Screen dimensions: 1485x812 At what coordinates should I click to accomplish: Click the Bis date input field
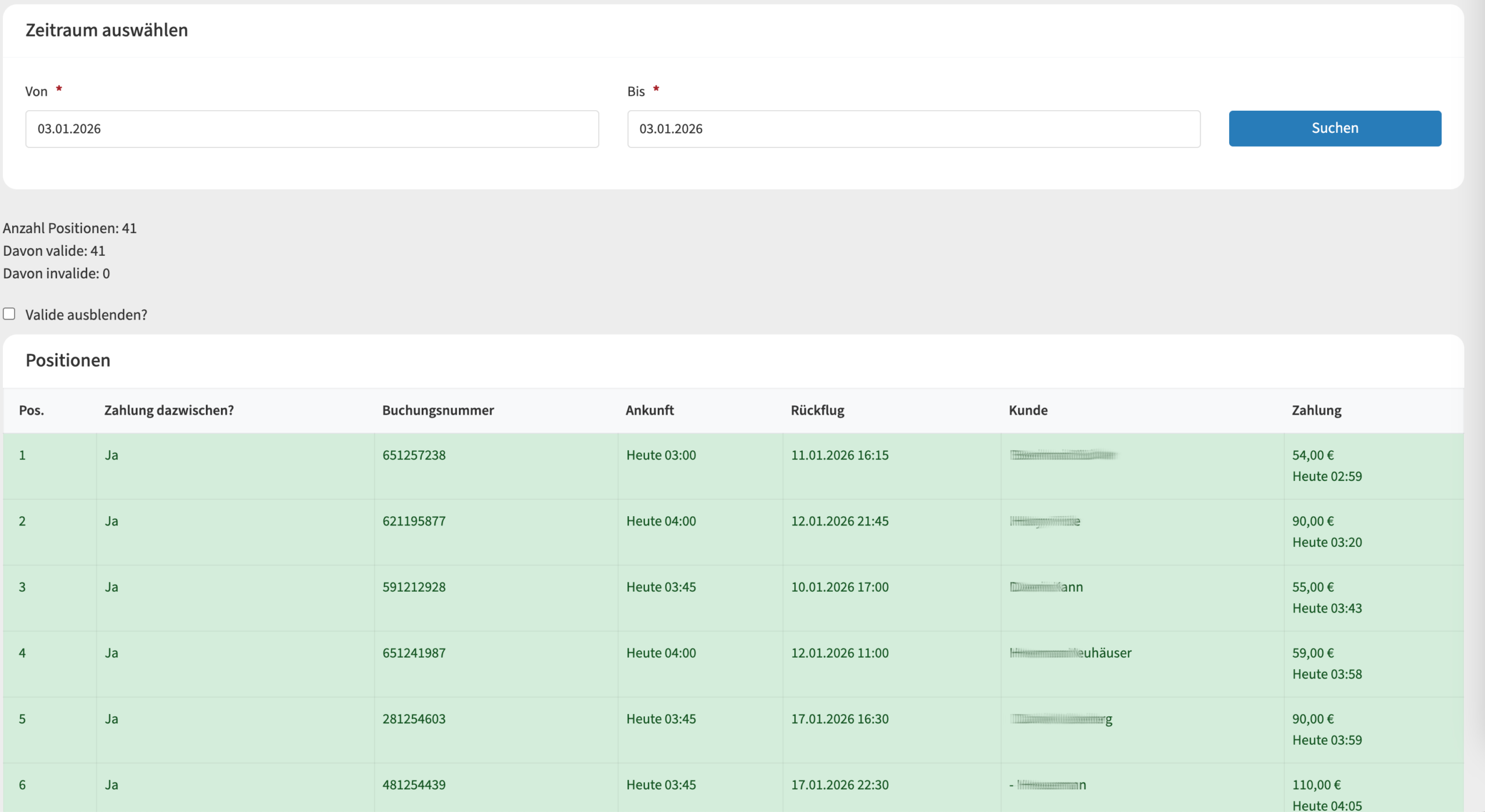[x=913, y=129]
